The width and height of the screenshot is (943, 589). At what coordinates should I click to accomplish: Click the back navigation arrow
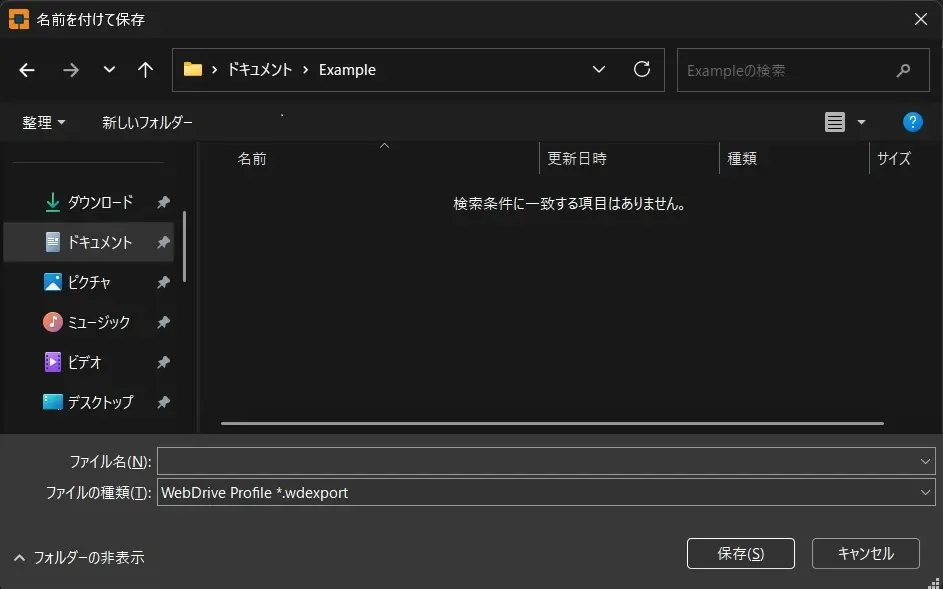[27, 70]
